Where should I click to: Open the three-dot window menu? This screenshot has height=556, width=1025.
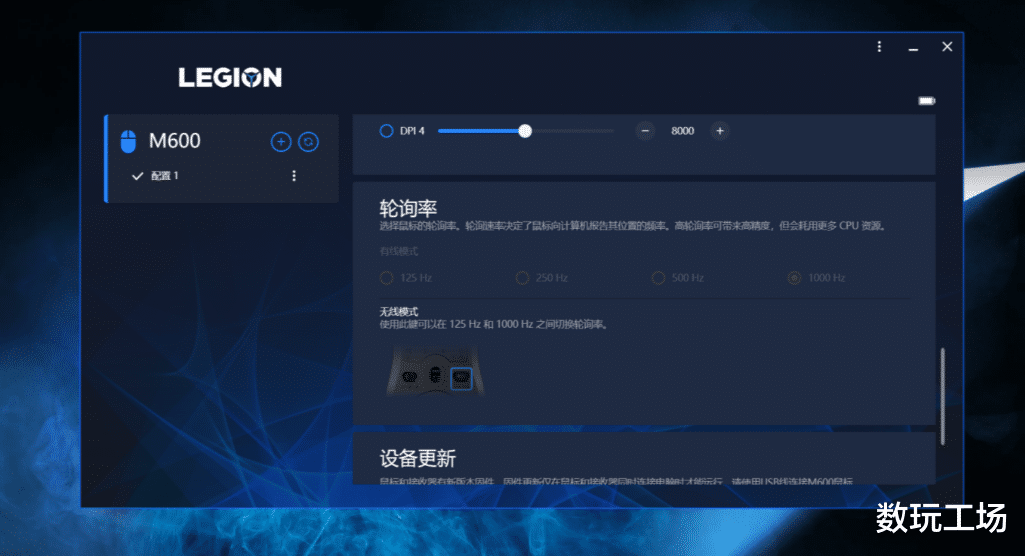[x=879, y=46]
